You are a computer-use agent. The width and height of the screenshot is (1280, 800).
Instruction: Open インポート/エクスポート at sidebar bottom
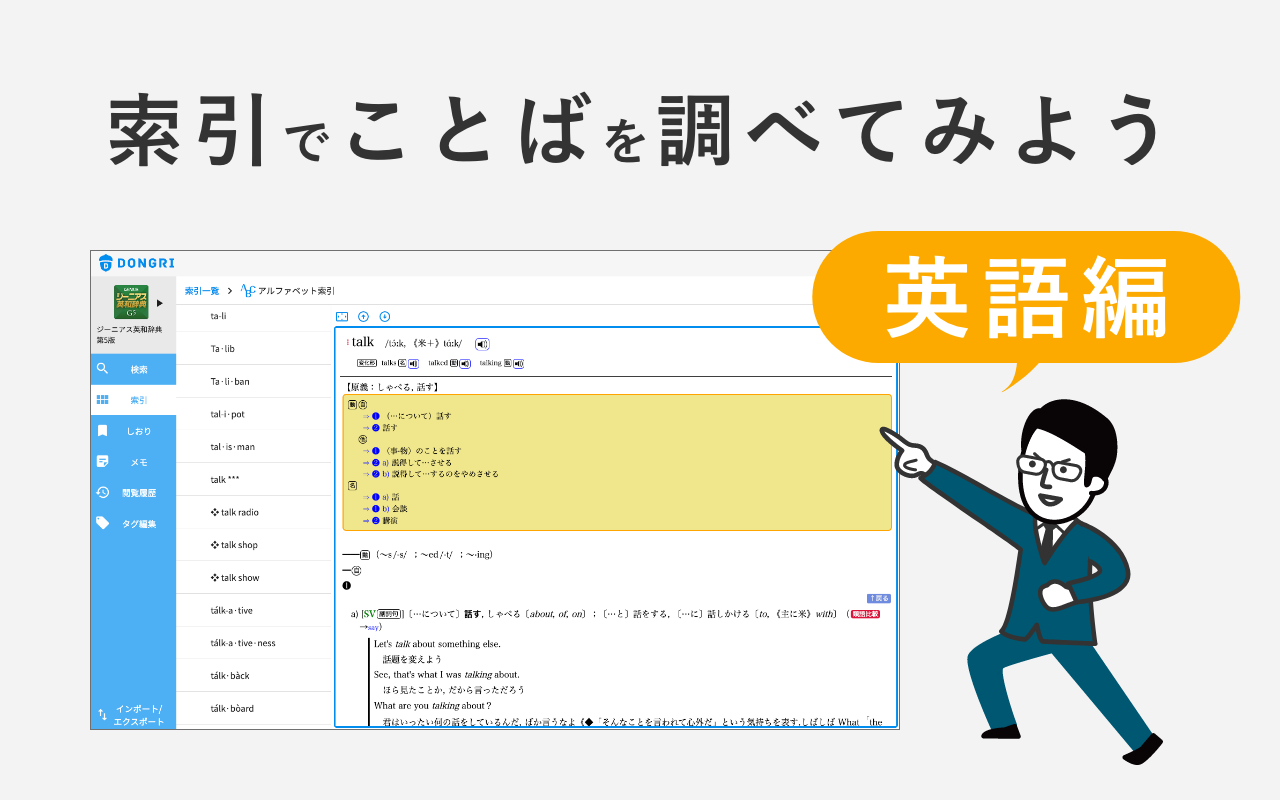coord(133,715)
